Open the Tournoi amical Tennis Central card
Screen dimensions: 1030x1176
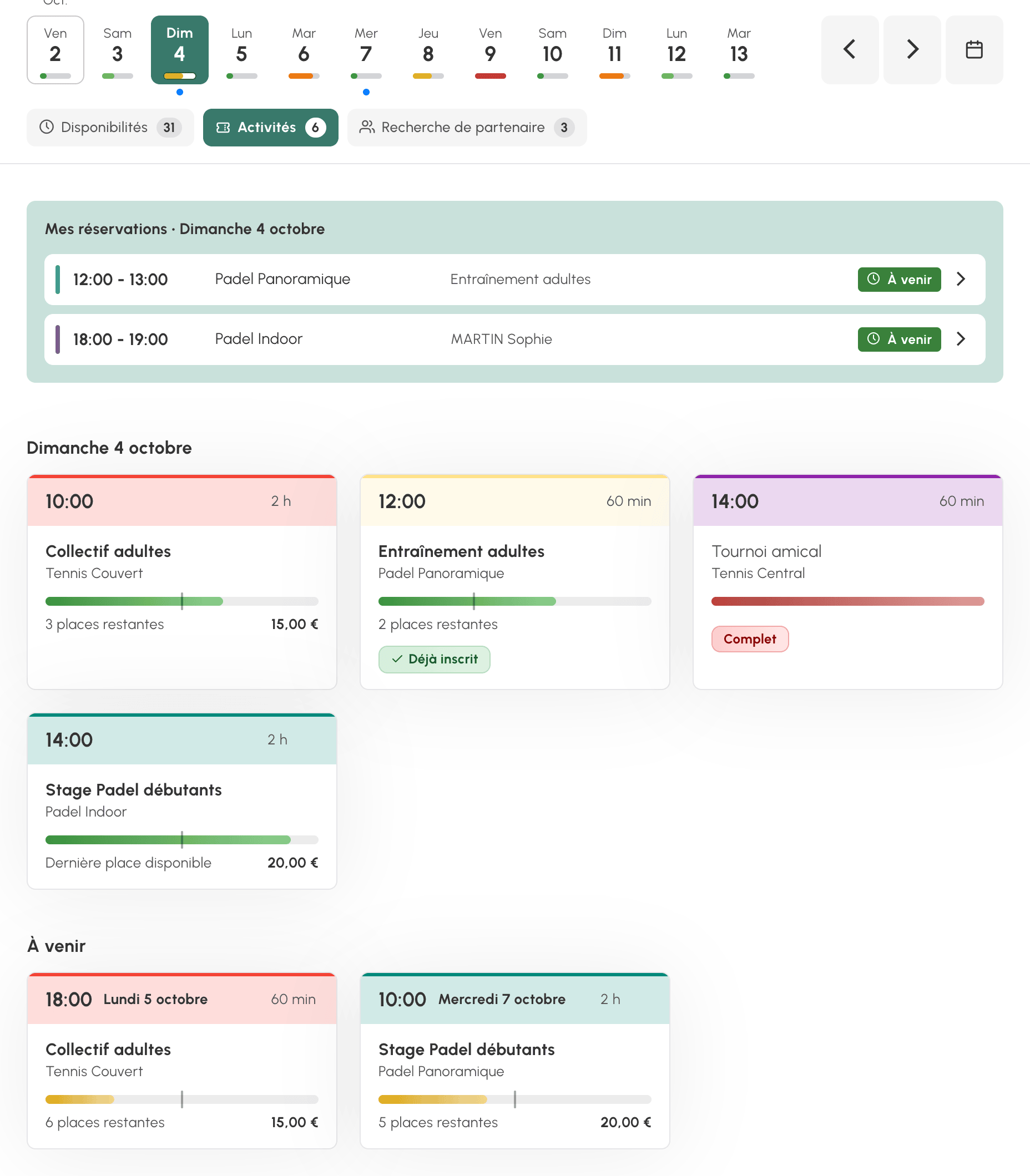[x=847, y=582]
